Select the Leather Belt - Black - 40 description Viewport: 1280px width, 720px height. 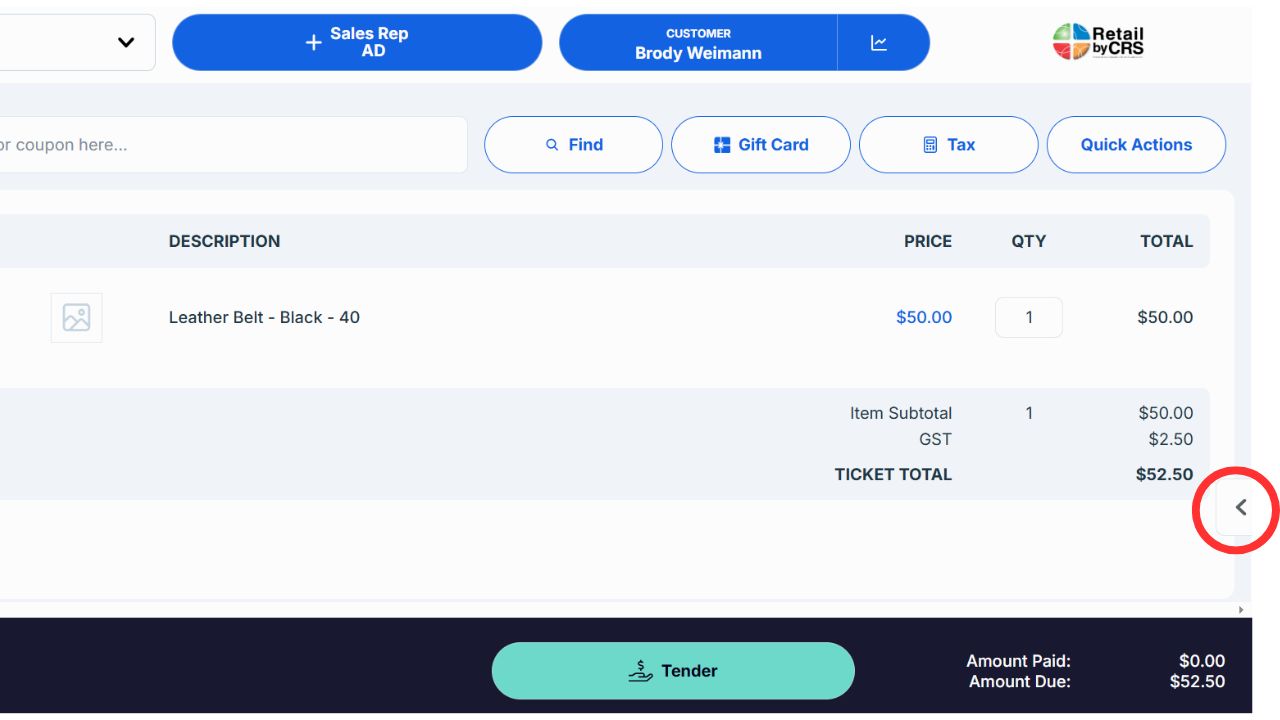pos(264,317)
